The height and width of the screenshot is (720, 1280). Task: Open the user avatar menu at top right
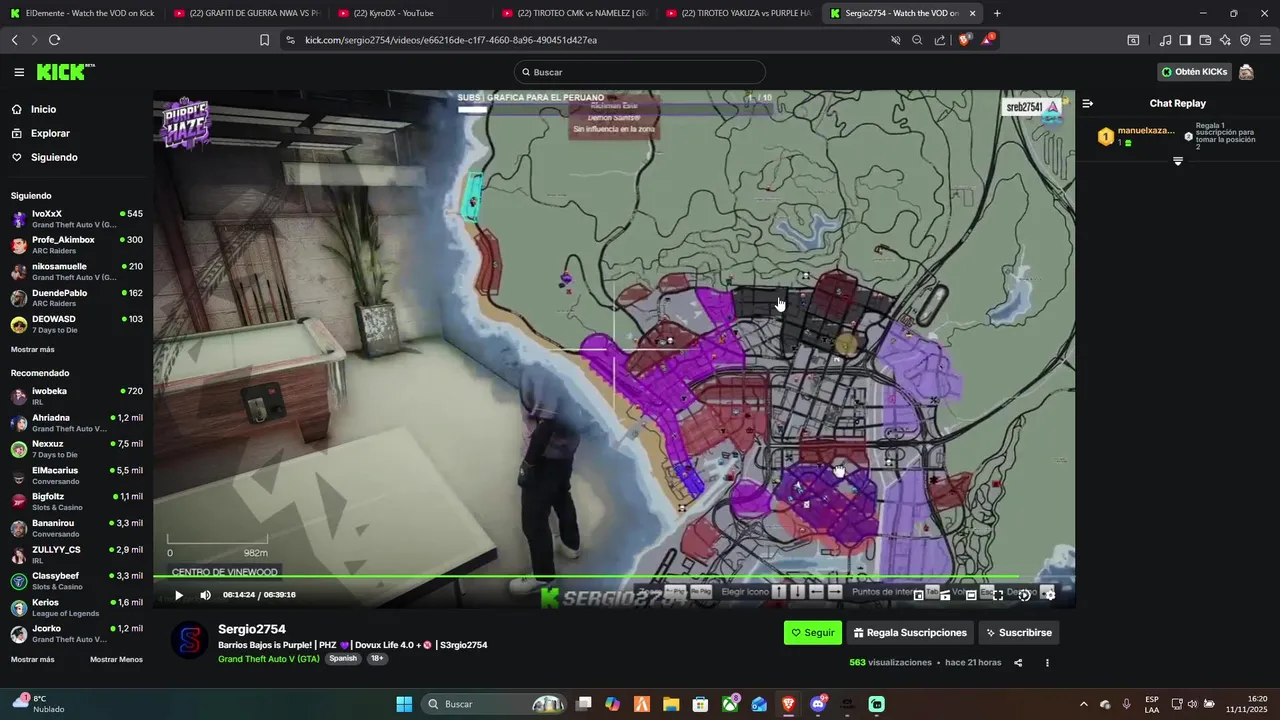click(1246, 72)
